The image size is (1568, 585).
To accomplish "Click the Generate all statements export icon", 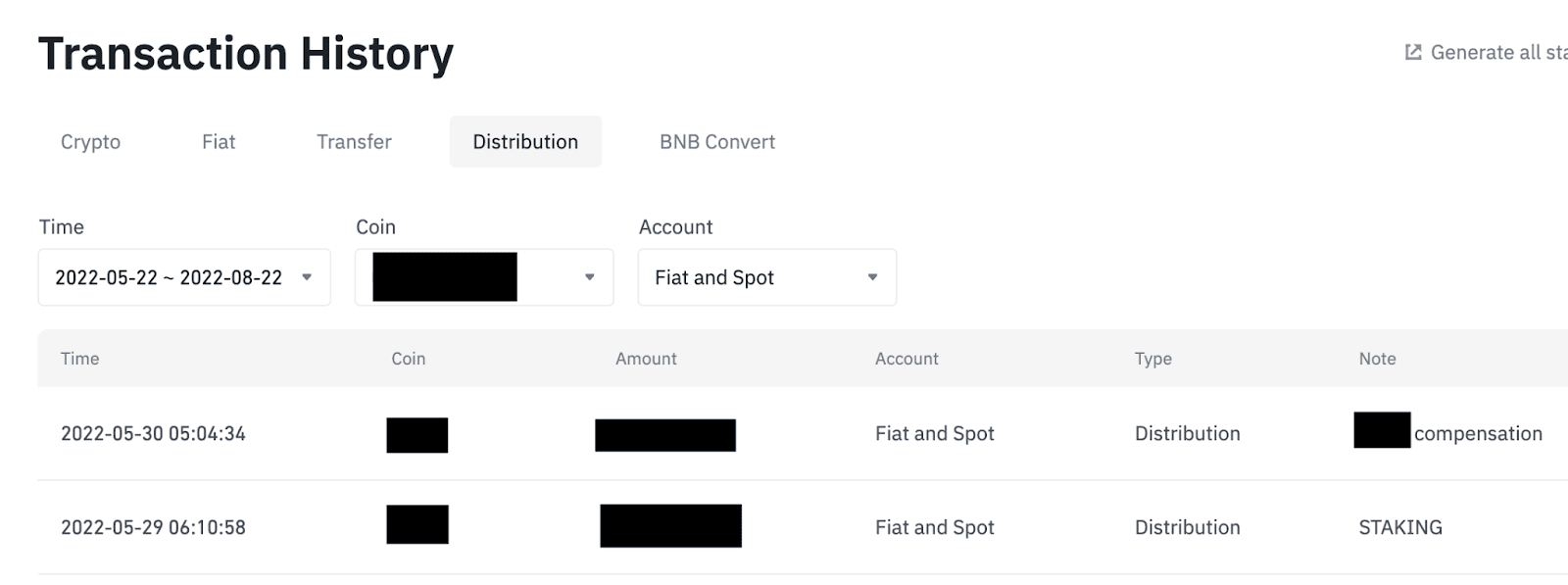I will [x=1412, y=53].
